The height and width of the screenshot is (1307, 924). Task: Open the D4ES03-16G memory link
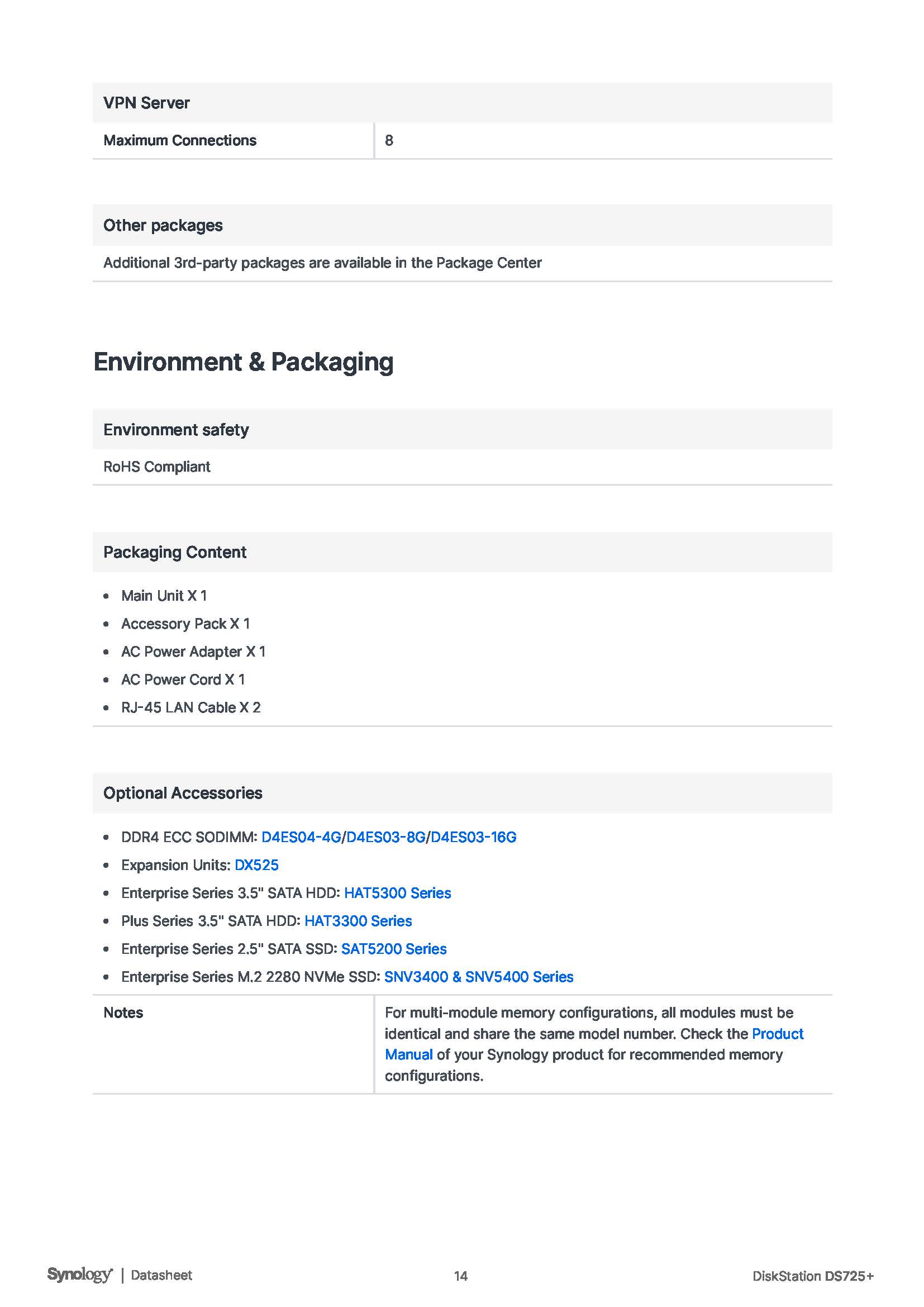(x=473, y=837)
